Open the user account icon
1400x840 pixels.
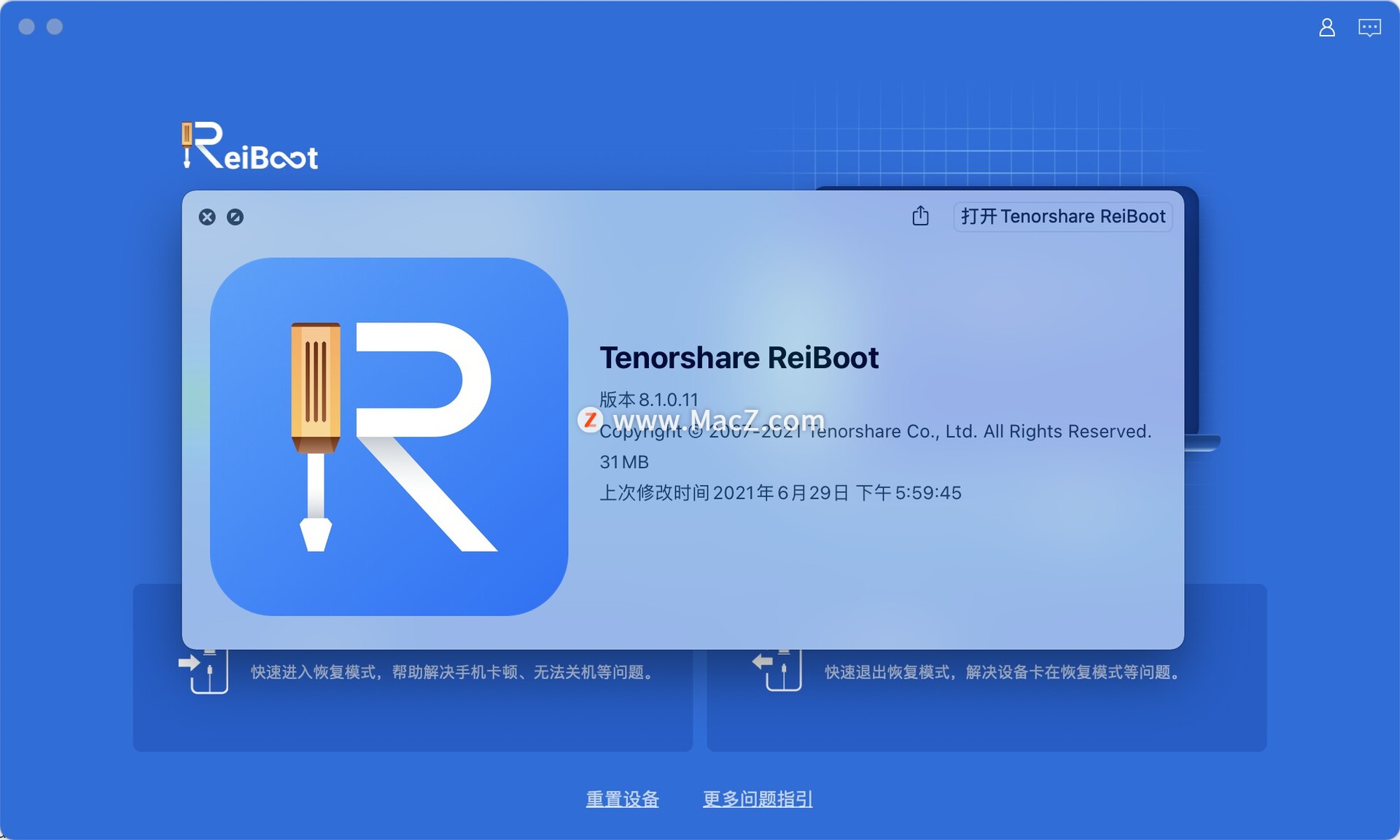(x=1326, y=28)
